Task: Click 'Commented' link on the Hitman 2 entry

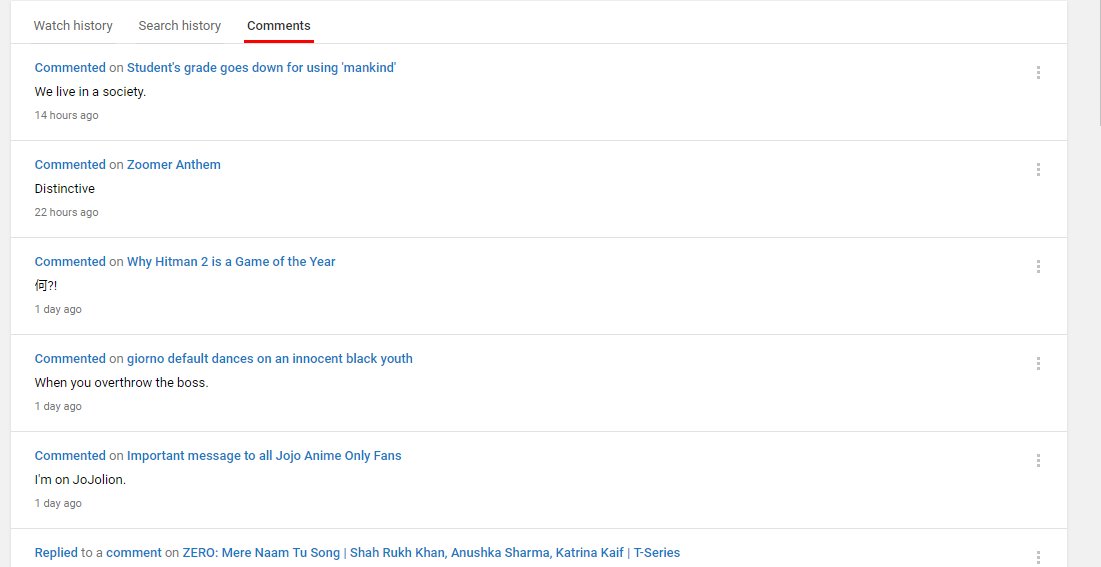Action: click(x=70, y=262)
